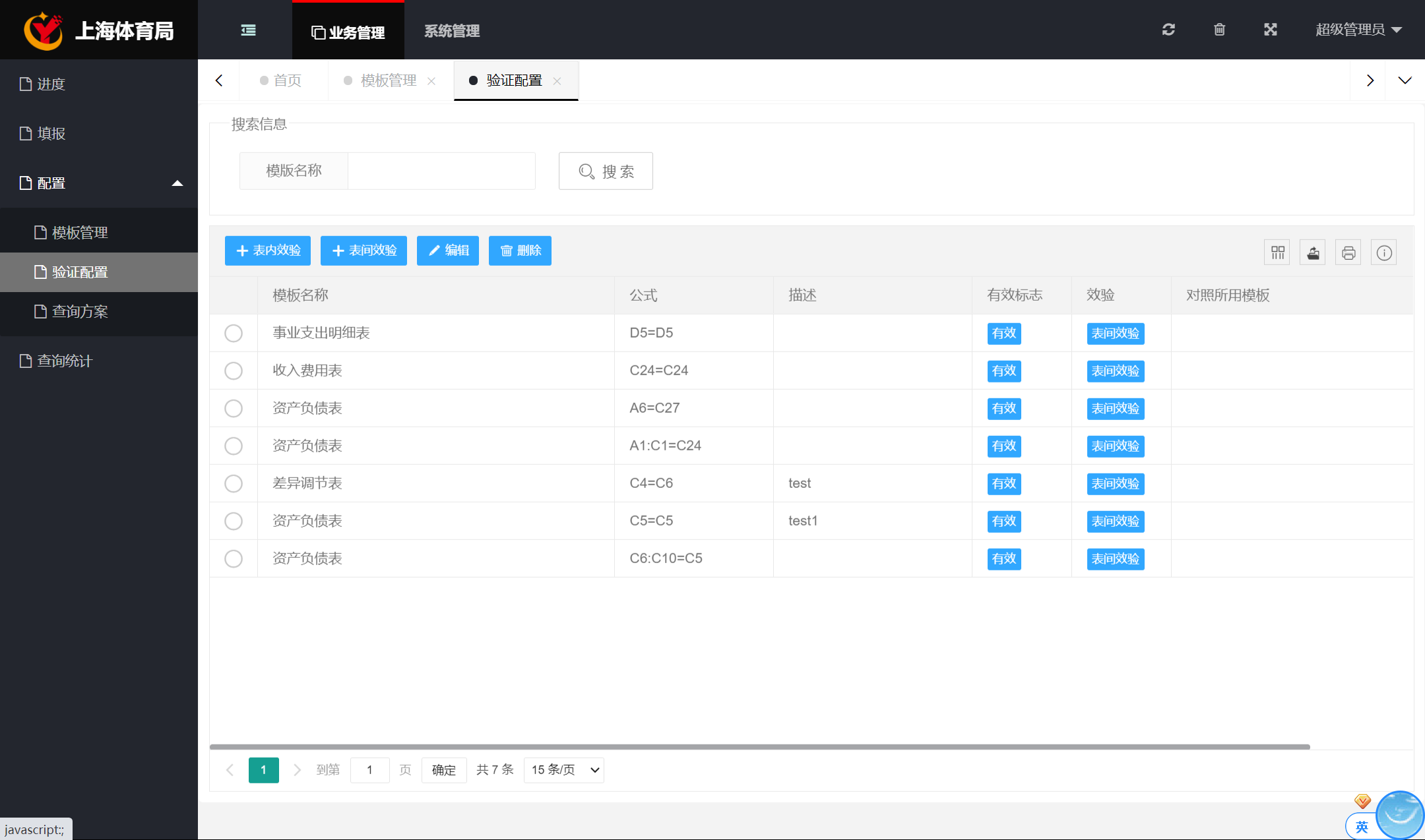Open 填报 in the sidebar

pyautogui.click(x=99, y=134)
